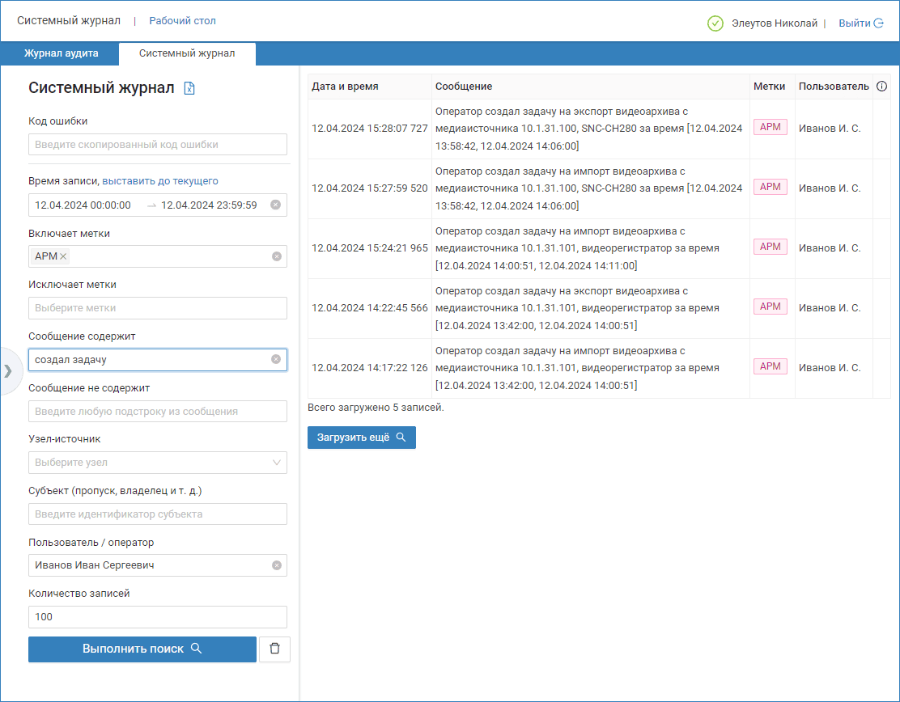The height and width of the screenshot is (702, 900).
Task: Reset filters with the trash icon
Action: 275,649
